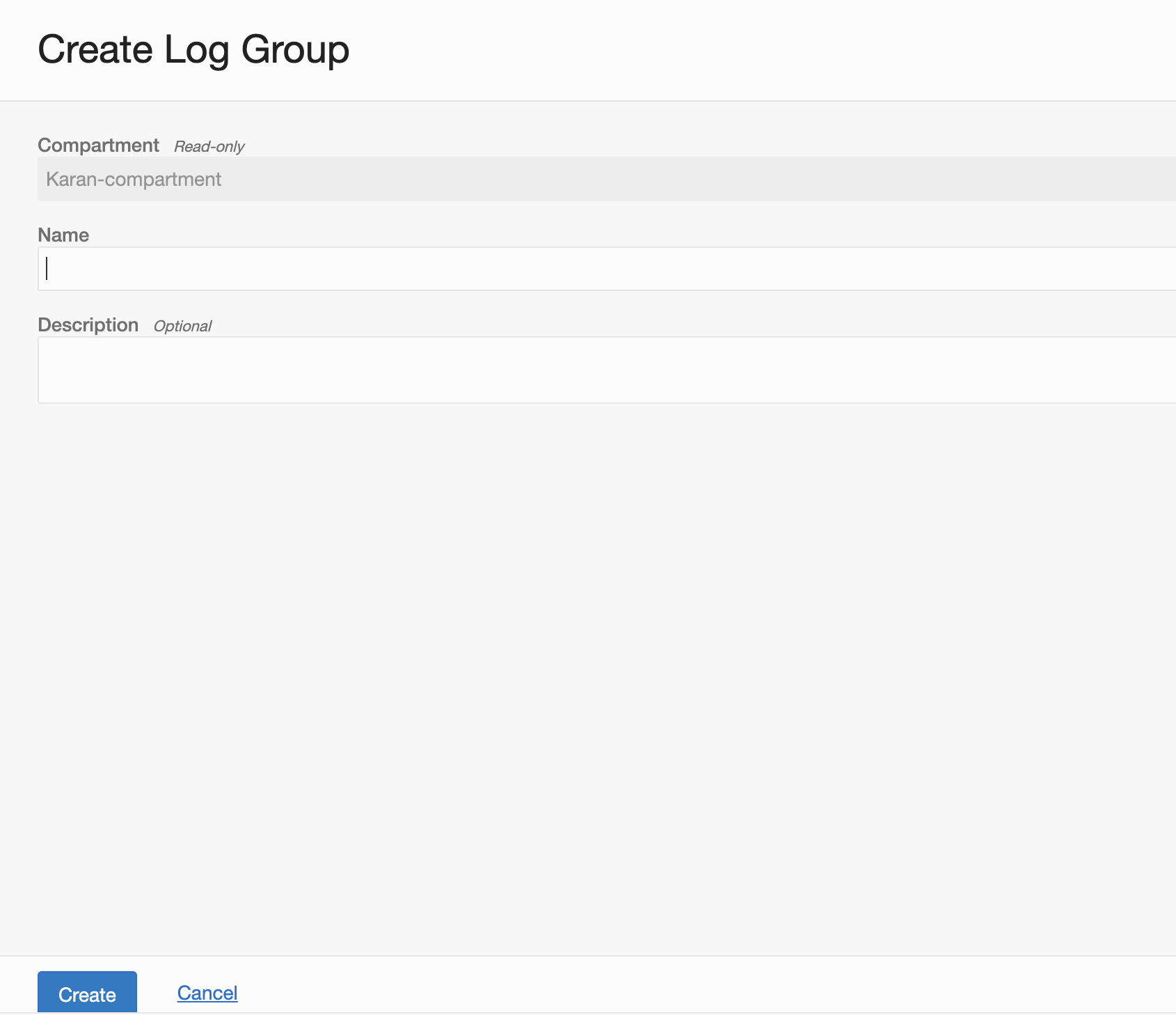Click Karan-compartment text in the field
The height and width of the screenshot is (1015, 1176).
(134, 179)
